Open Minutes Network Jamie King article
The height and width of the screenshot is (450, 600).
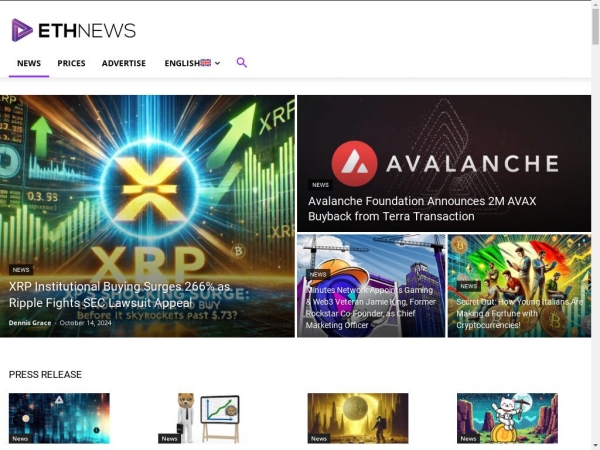pos(370,308)
